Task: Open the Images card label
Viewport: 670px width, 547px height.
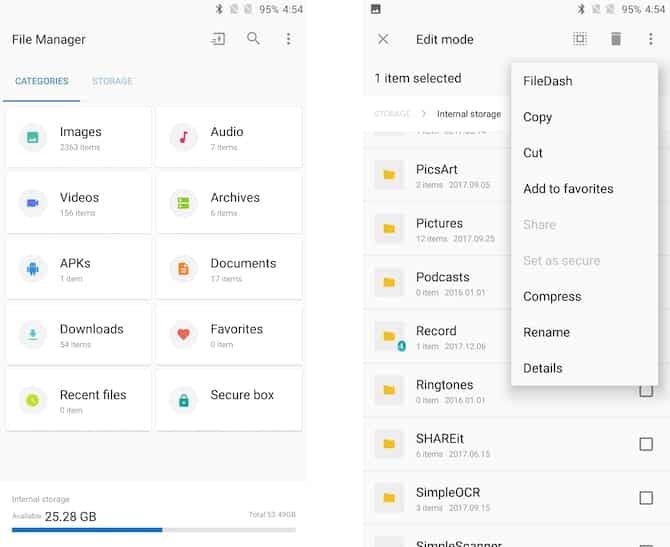Action: pyautogui.click(x=81, y=132)
